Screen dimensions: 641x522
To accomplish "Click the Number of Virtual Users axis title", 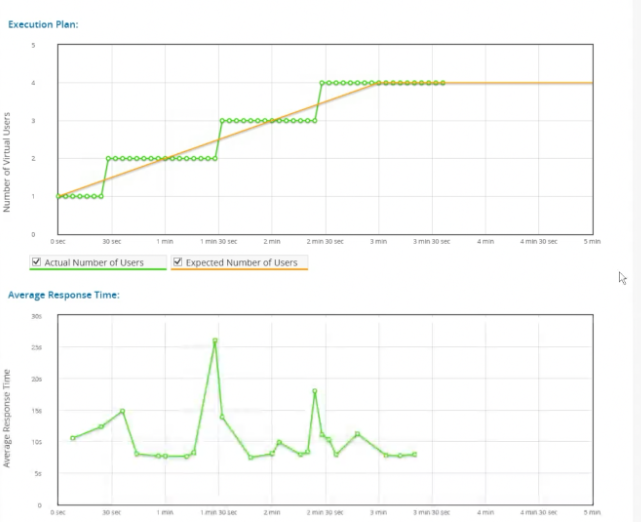I will pos(8,162).
